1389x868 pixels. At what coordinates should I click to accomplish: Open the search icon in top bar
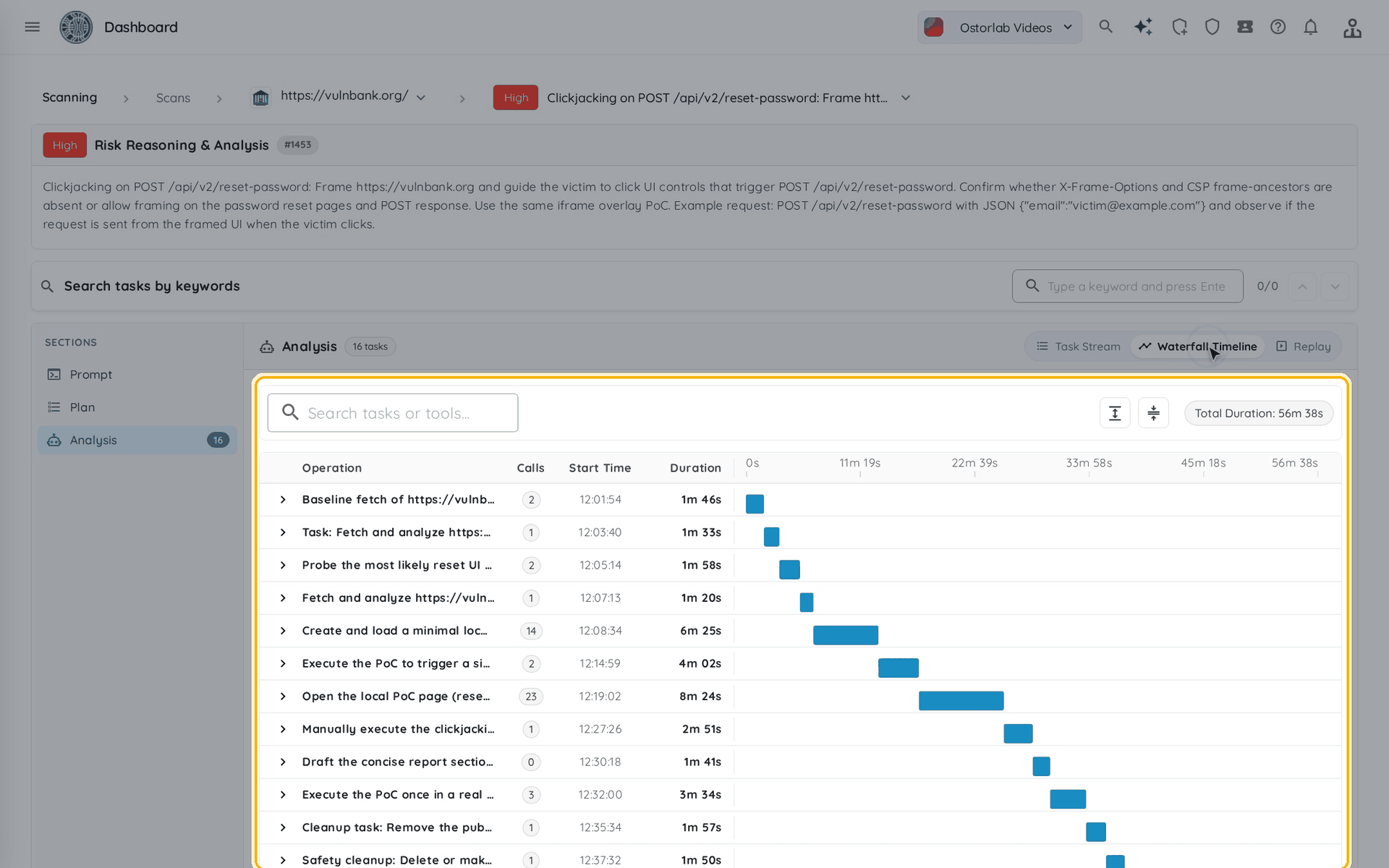tap(1105, 27)
